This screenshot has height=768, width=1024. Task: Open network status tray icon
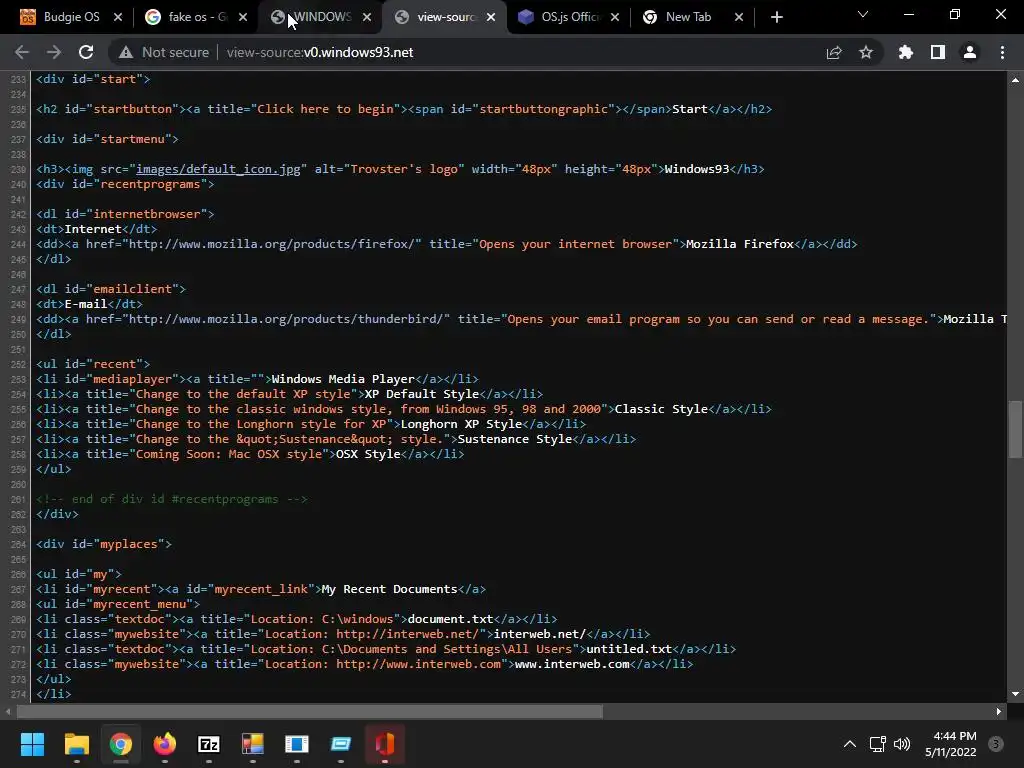coord(878,744)
